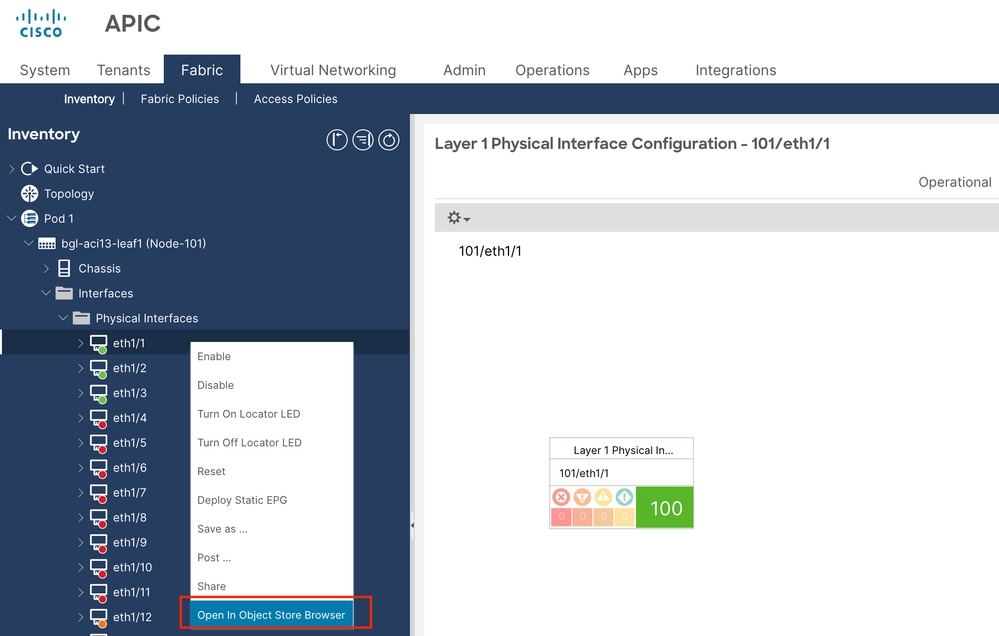Open Virtual Networking tab
Viewport: 999px width, 636px height.
[333, 70]
